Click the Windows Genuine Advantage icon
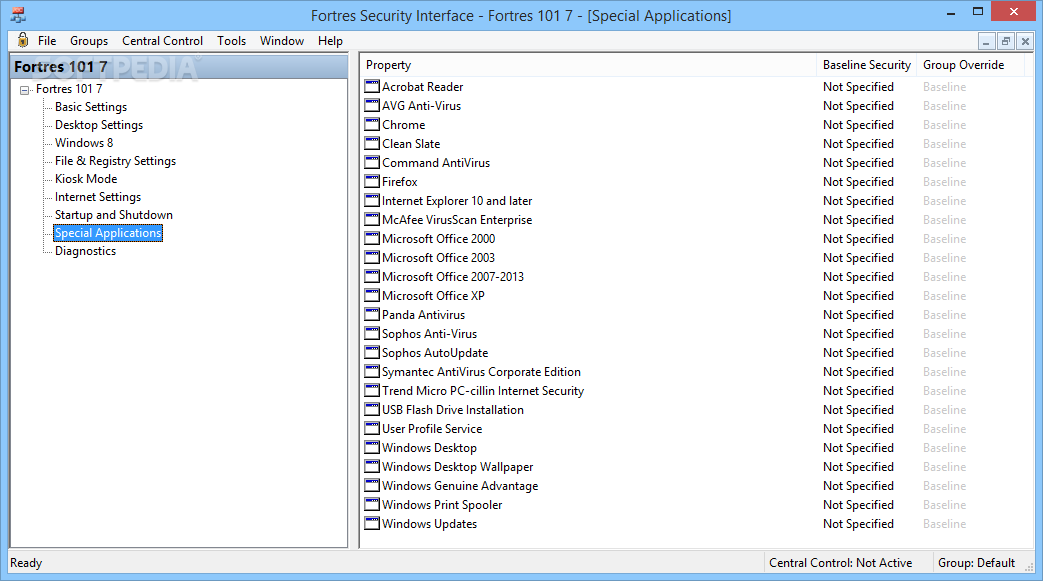This screenshot has height=581, width=1043. click(x=372, y=485)
